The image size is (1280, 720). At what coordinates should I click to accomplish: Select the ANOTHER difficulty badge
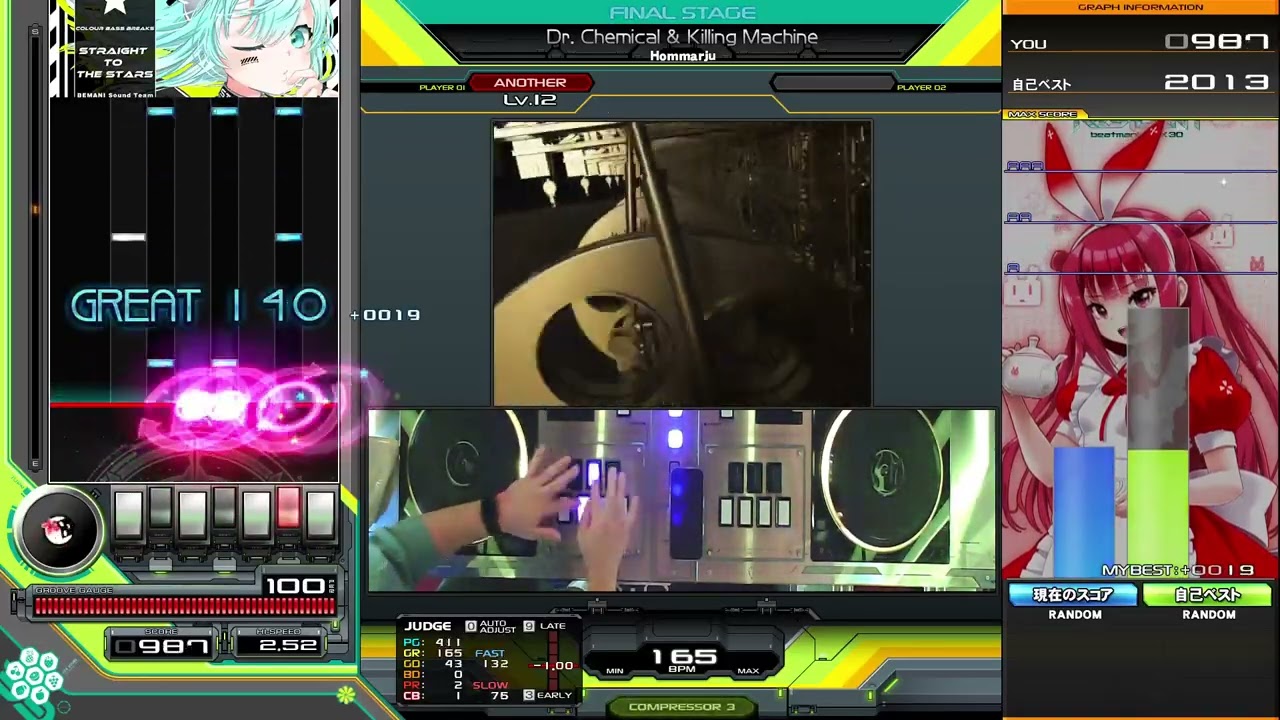tap(530, 82)
